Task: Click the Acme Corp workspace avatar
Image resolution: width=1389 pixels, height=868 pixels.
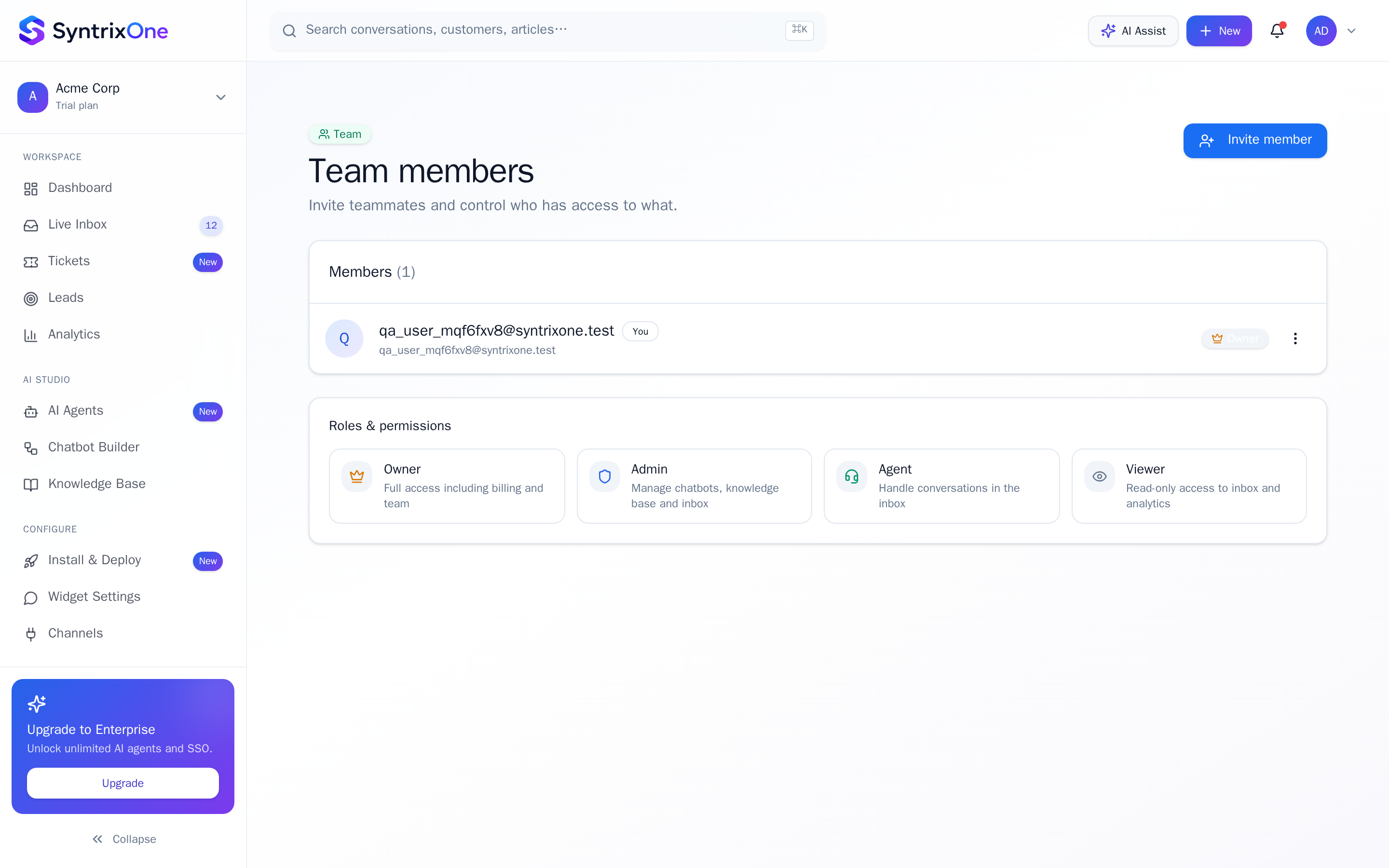Action: coord(33,96)
